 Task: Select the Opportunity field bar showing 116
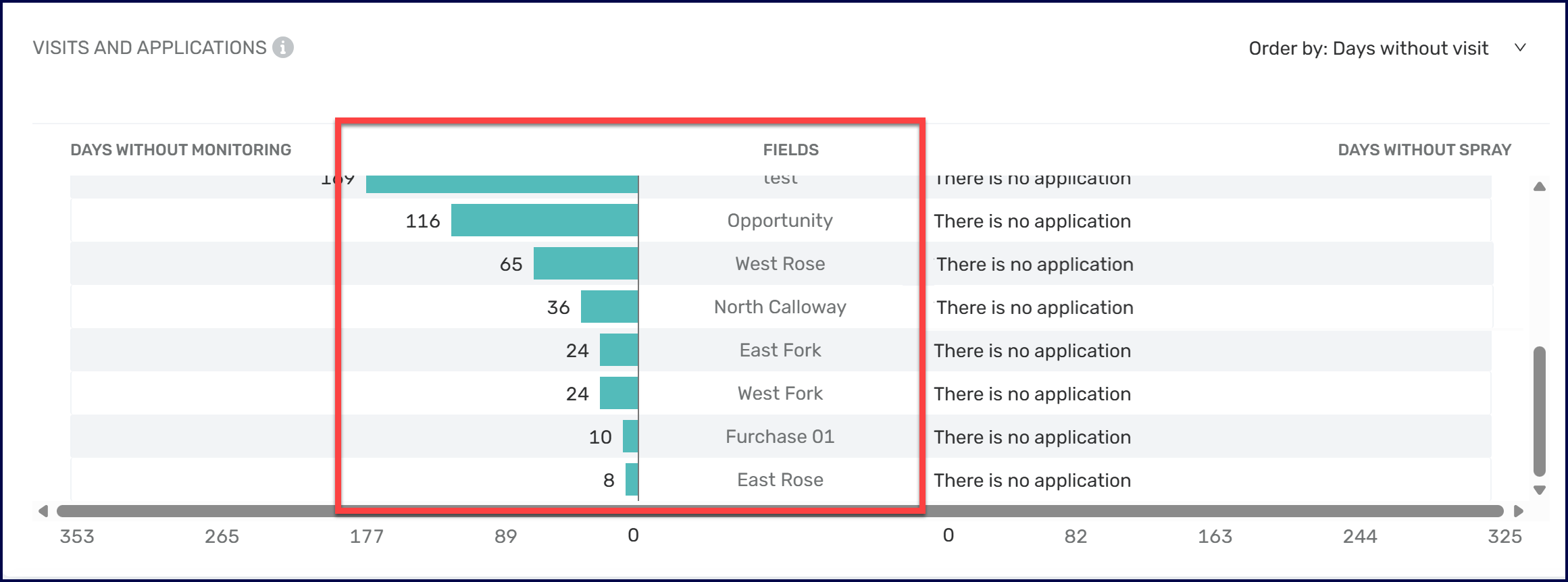[x=545, y=221]
